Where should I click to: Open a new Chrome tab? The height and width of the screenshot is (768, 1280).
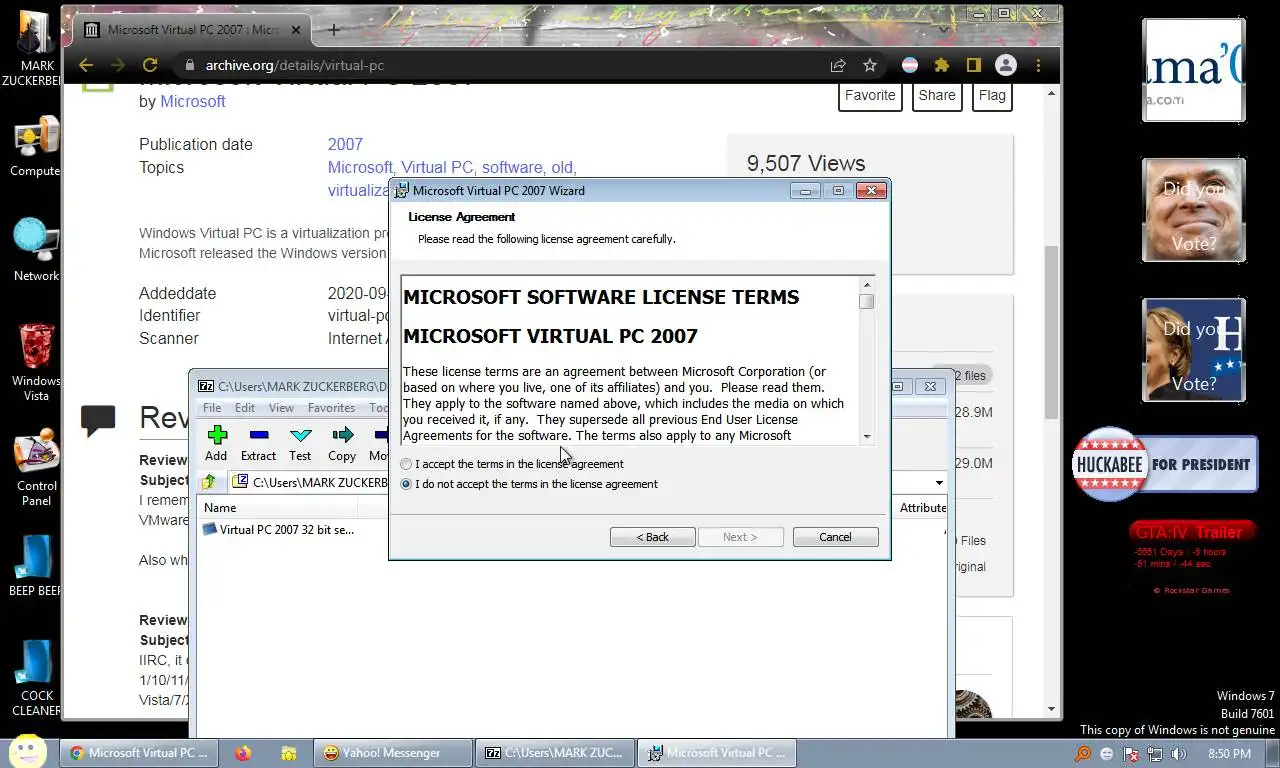click(334, 30)
